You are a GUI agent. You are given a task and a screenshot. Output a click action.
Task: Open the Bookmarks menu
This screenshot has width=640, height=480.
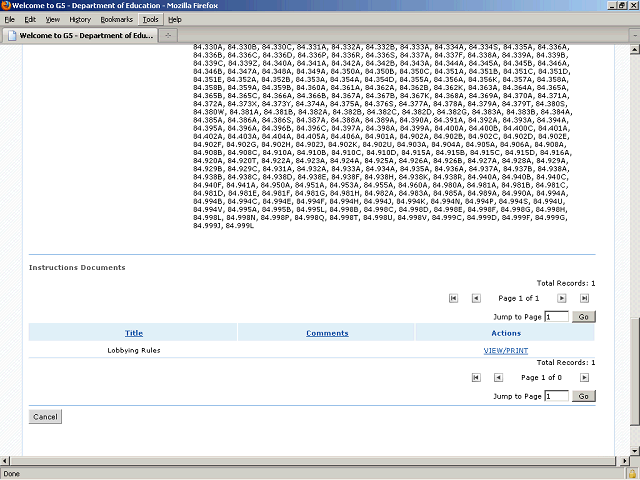(x=116, y=19)
